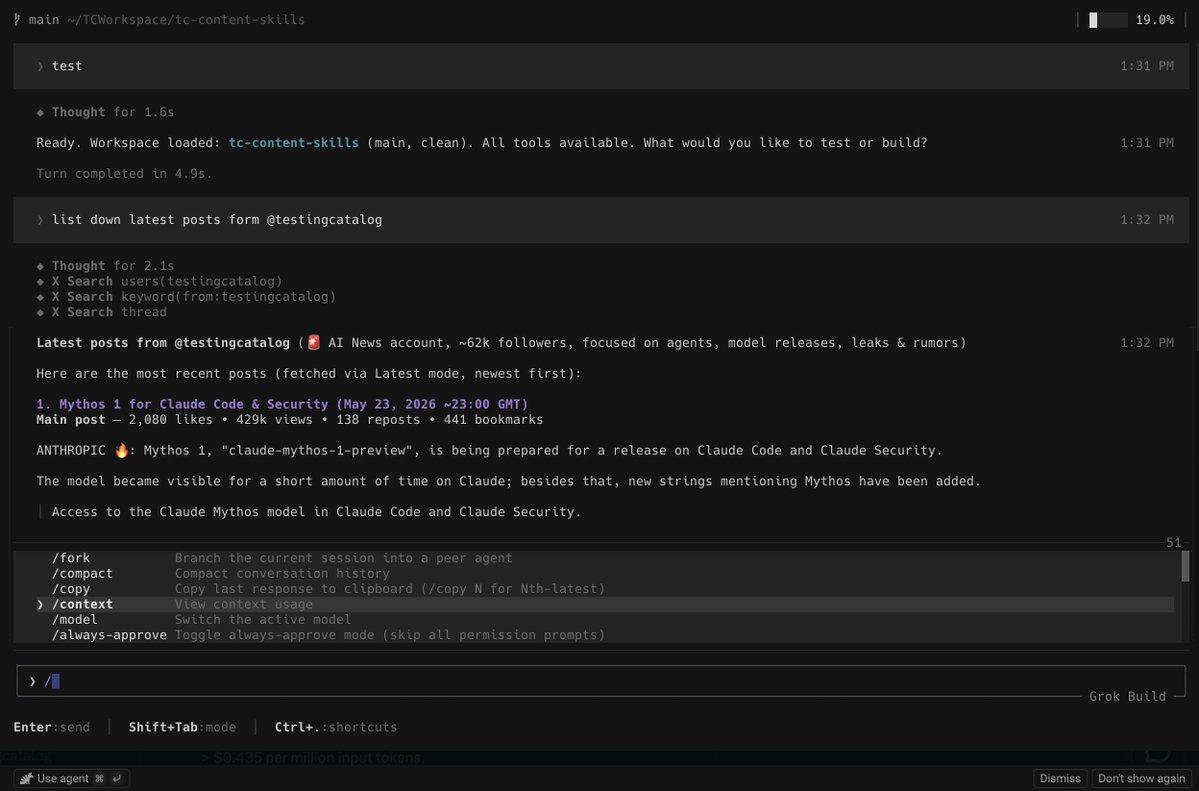Click 'Turn completed in 4.9s.' text
The width and height of the screenshot is (1199, 791).
click(124, 174)
